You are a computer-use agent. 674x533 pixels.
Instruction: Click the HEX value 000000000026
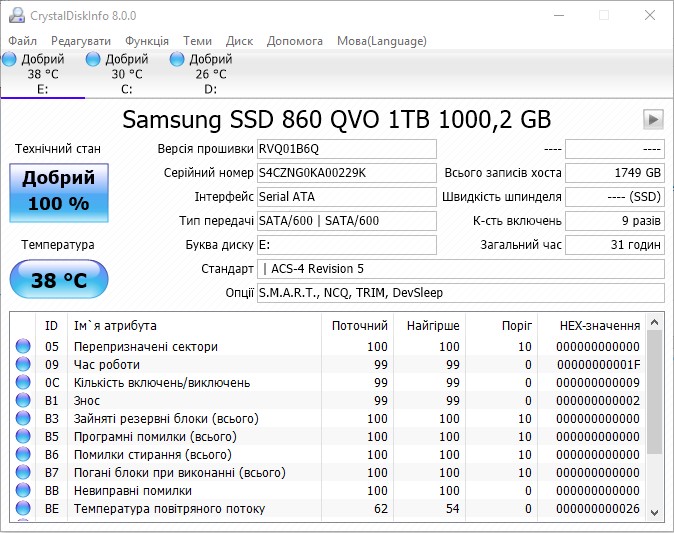[598, 509]
